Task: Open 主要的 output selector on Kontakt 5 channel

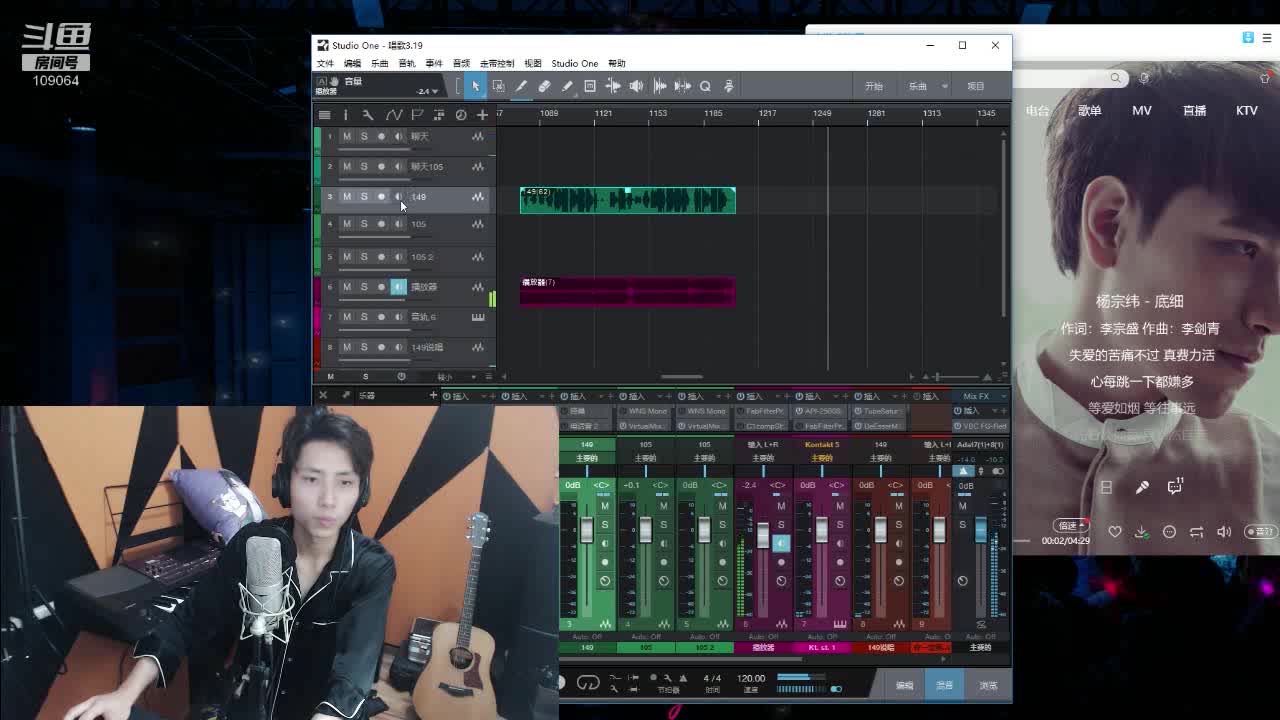Action: (x=822, y=458)
